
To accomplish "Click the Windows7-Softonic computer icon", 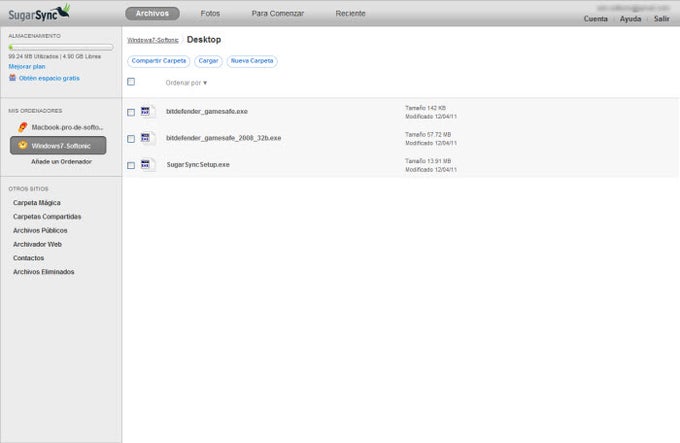I will (x=23, y=145).
